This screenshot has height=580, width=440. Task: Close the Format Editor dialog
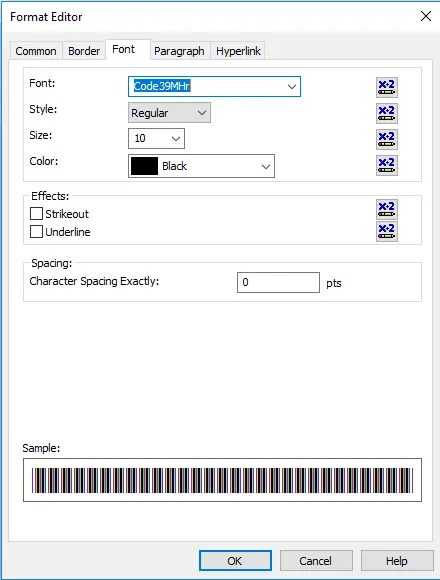426,16
